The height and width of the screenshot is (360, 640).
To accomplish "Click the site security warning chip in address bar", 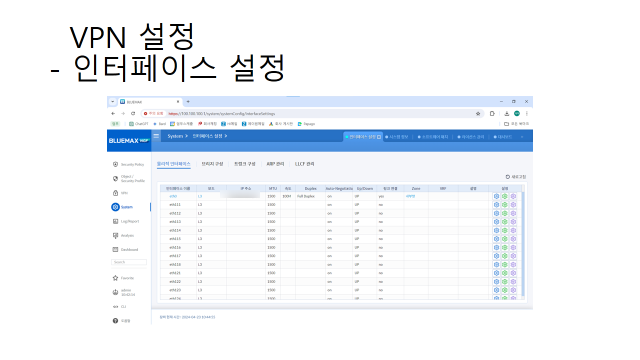I will (153, 113).
